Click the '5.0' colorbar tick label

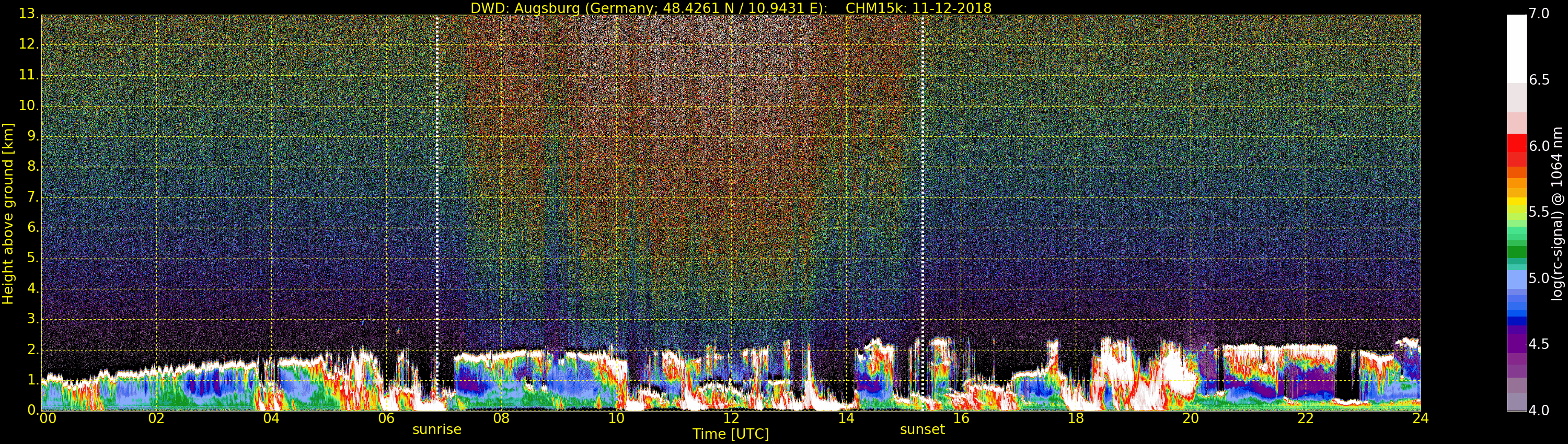[1539, 278]
